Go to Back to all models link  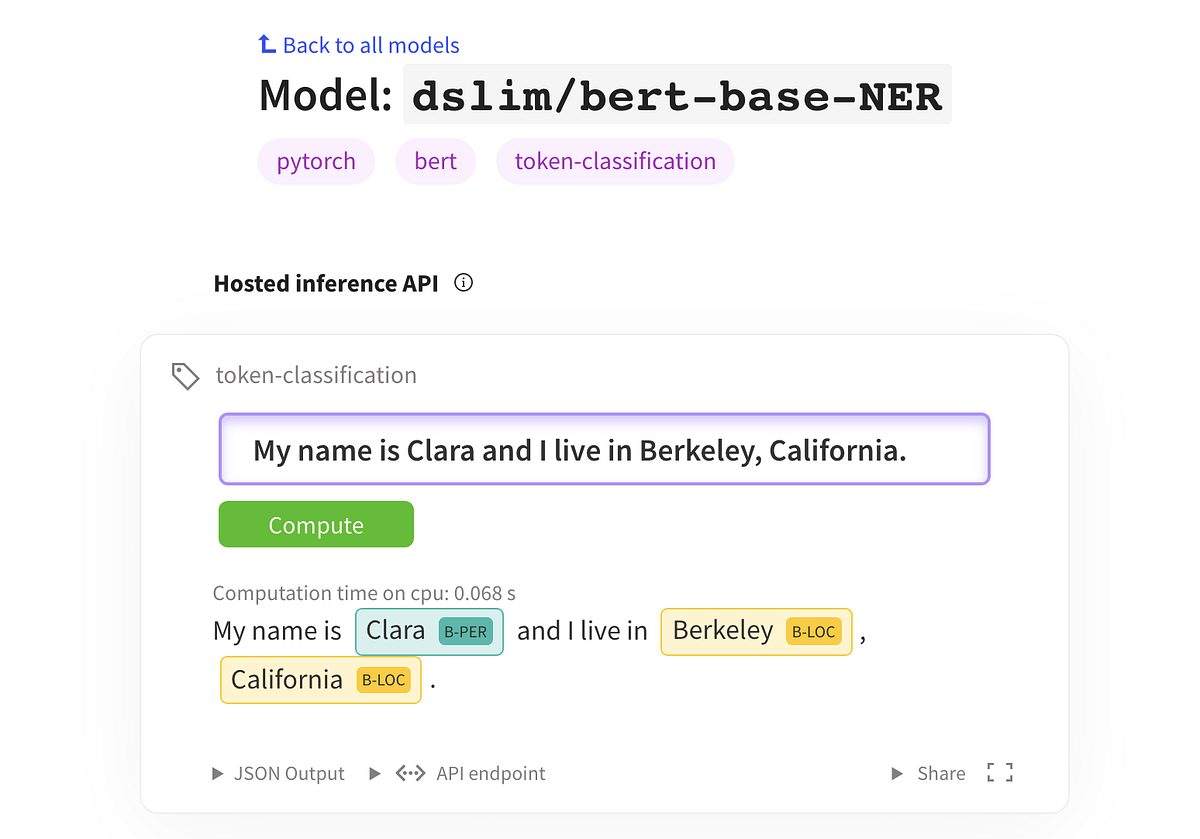click(x=371, y=45)
